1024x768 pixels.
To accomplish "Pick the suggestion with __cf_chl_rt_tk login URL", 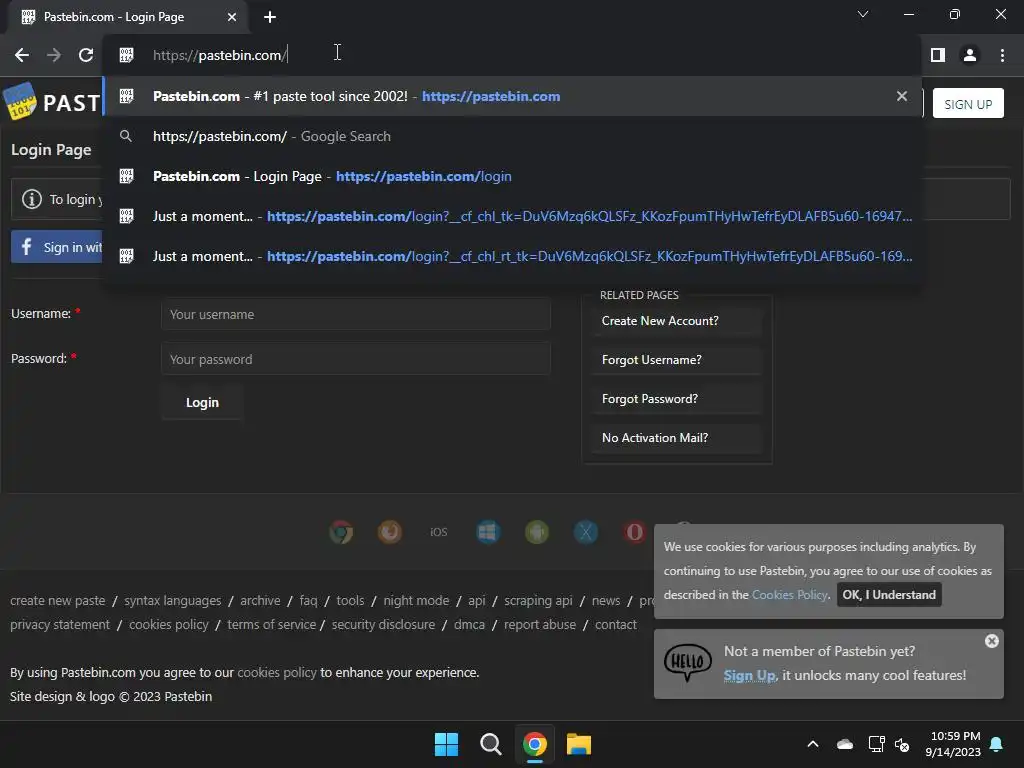I will pyautogui.click(x=512, y=256).
